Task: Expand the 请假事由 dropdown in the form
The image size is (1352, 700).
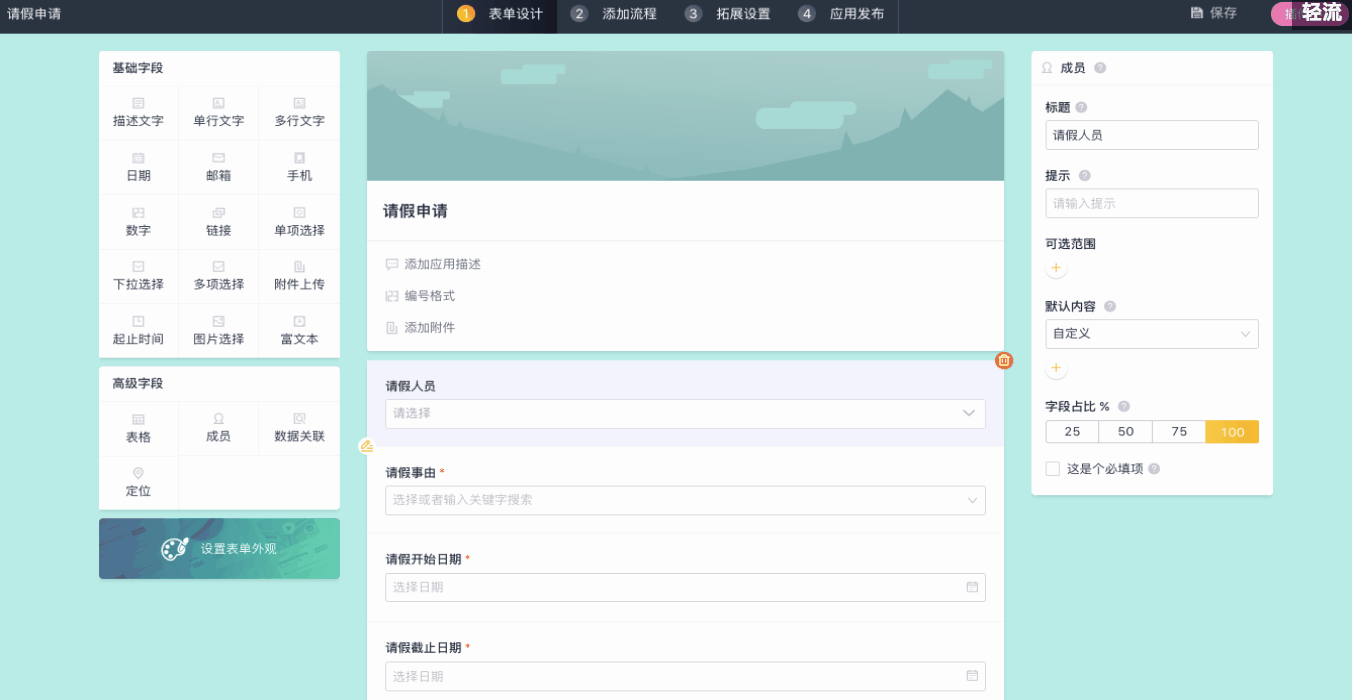Action: [685, 500]
